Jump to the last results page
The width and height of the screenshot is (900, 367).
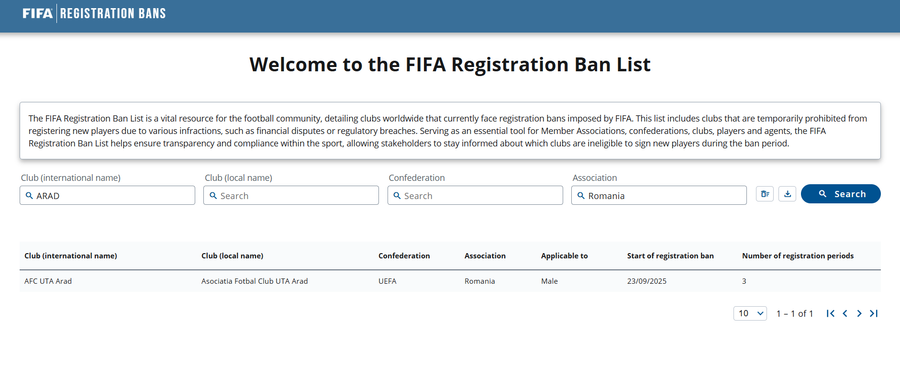(x=874, y=314)
